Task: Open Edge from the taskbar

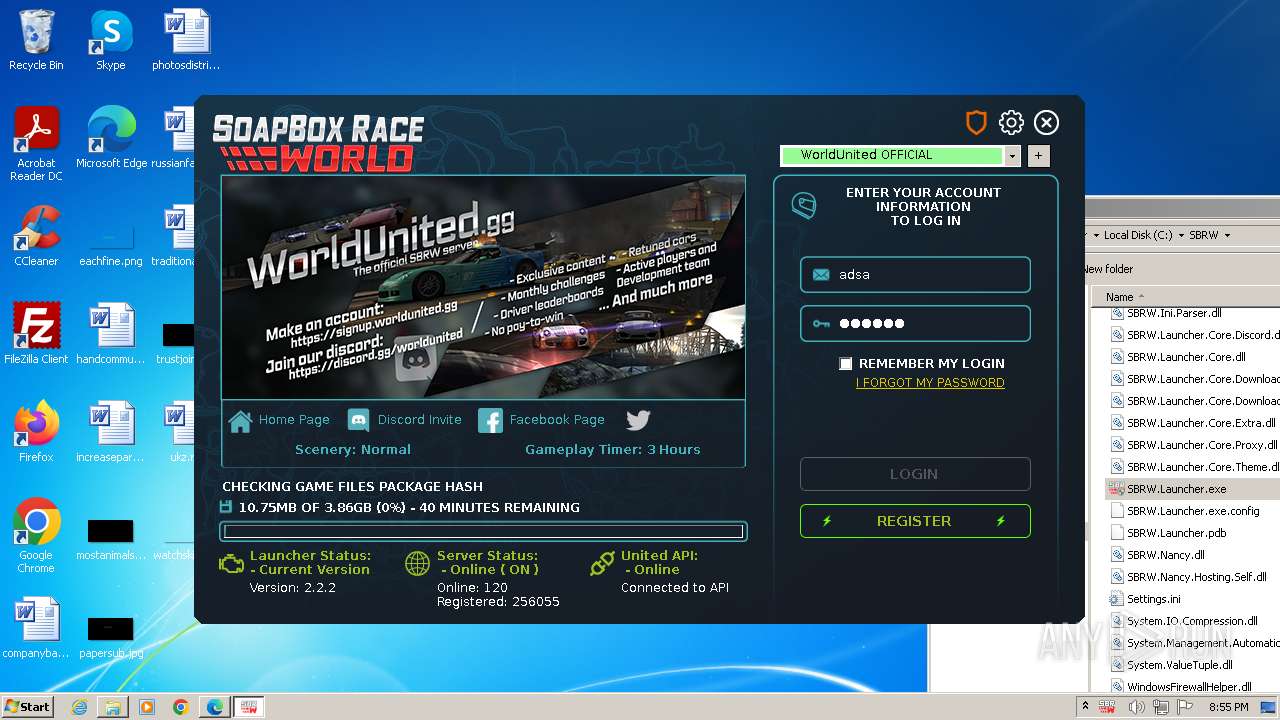Action: (214, 707)
